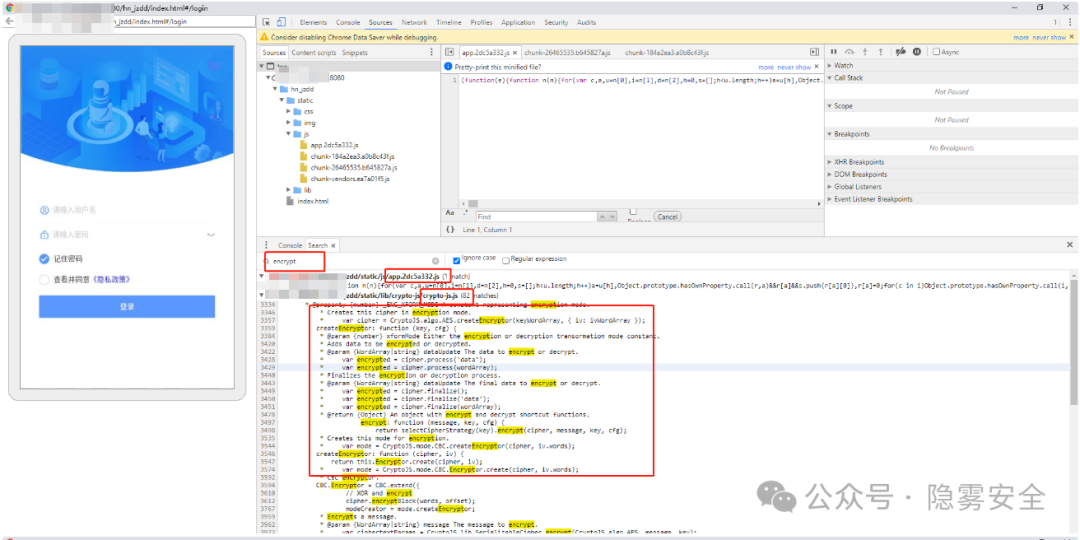Click the blue login button
The image size is (1080, 540).
127,307
